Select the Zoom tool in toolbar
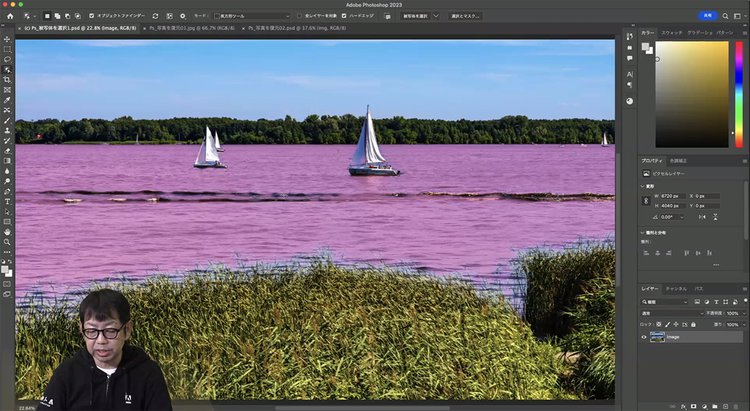This screenshot has height=411, width=750. click(7, 242)
